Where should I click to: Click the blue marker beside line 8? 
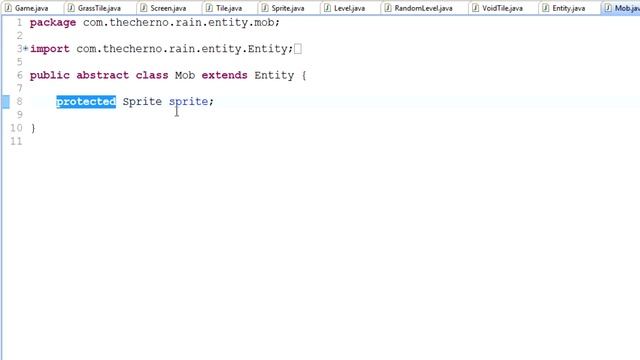tap(5, 102)
